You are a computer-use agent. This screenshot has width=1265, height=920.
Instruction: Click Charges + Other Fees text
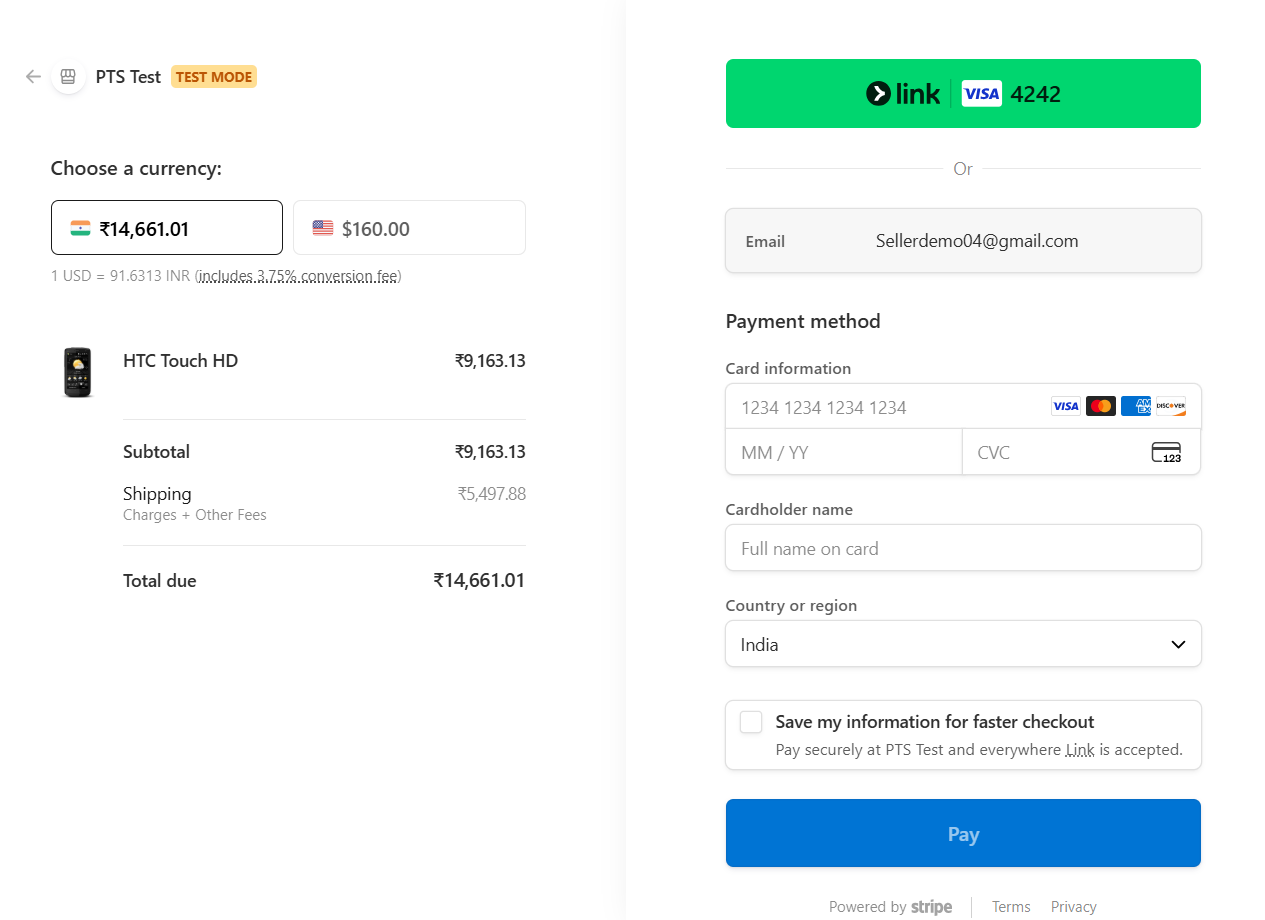(x=195, y=515)
